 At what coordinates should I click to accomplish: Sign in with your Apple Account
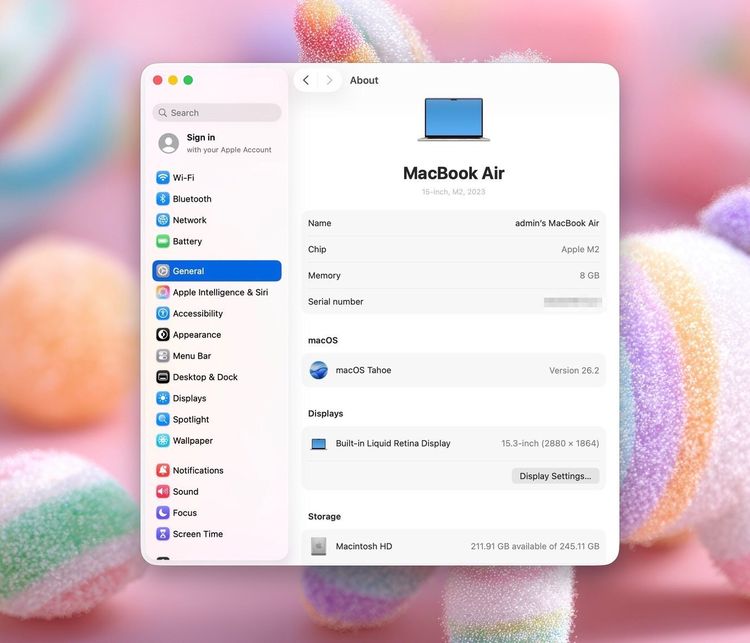(217, 143)
